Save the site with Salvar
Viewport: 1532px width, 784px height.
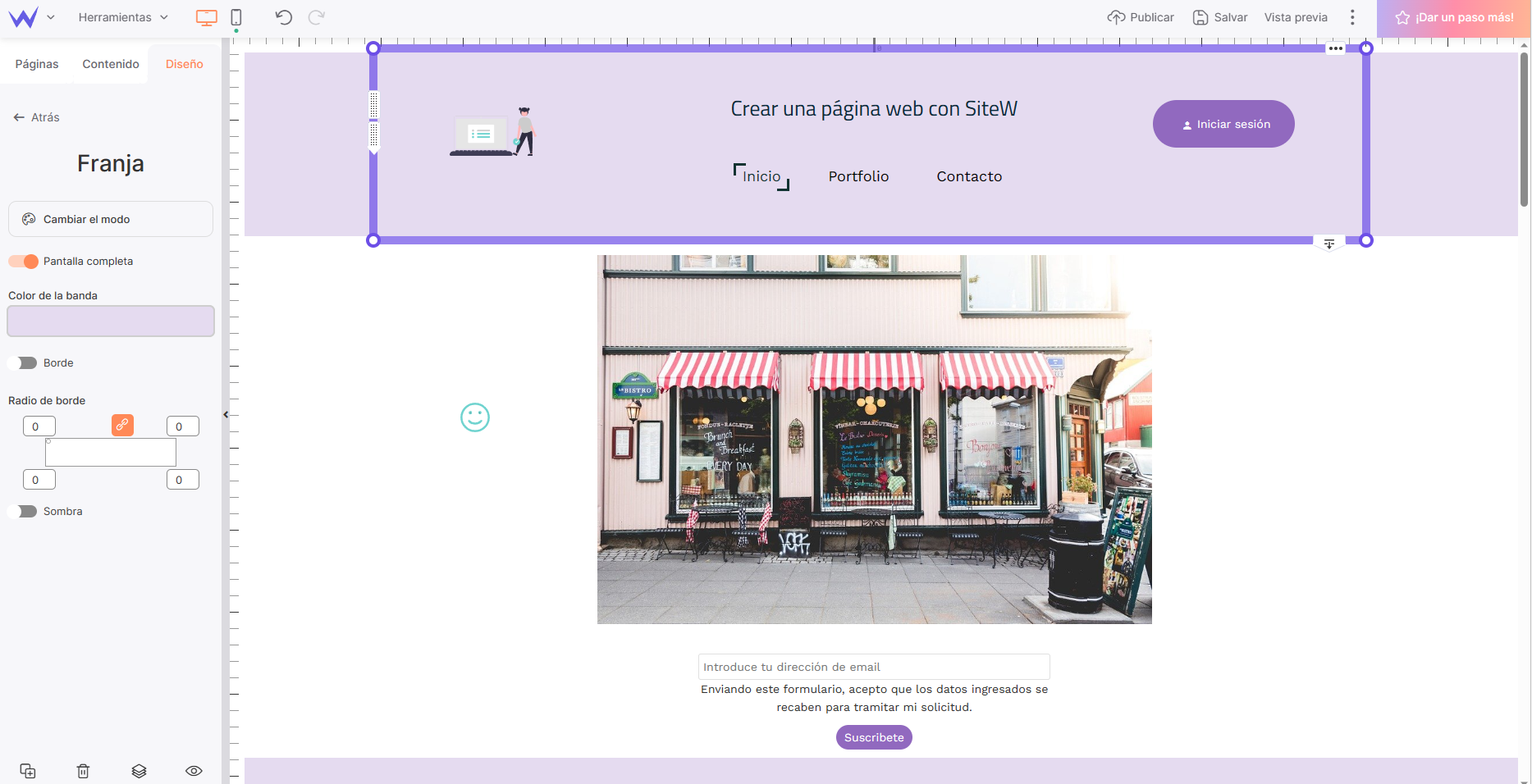[1220, 17]
